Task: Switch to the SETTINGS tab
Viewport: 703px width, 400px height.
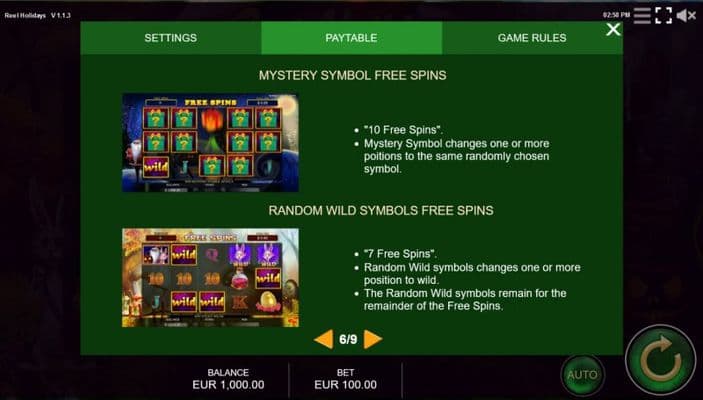Action: pyautogui.click(x=171, y=38)
